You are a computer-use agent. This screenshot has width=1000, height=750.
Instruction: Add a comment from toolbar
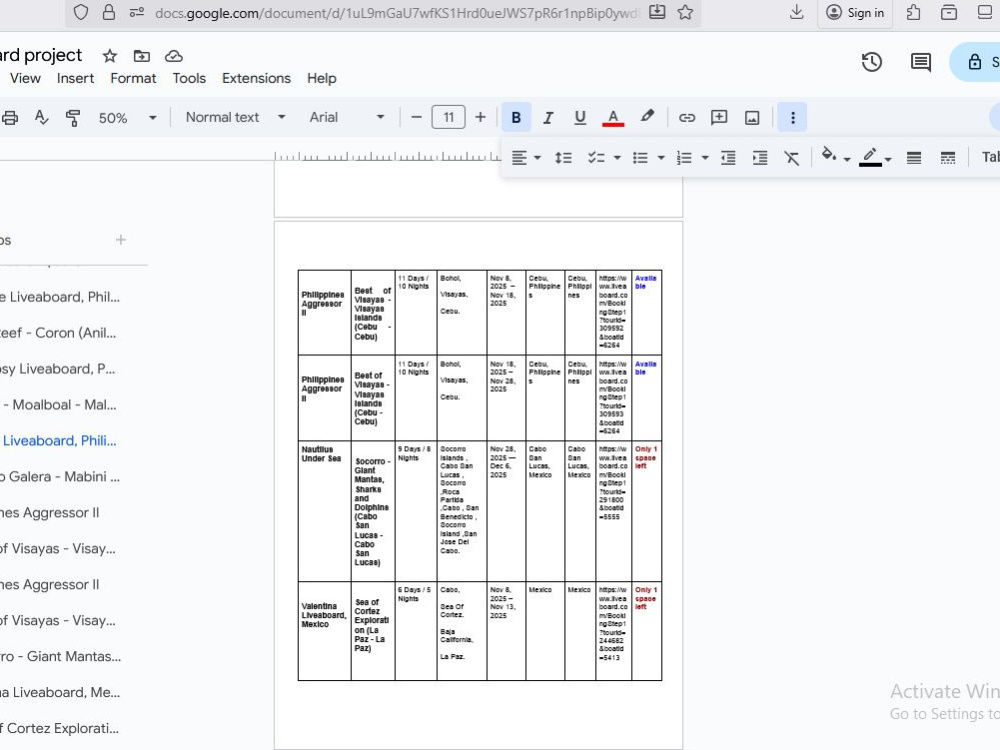coord(719,117)
